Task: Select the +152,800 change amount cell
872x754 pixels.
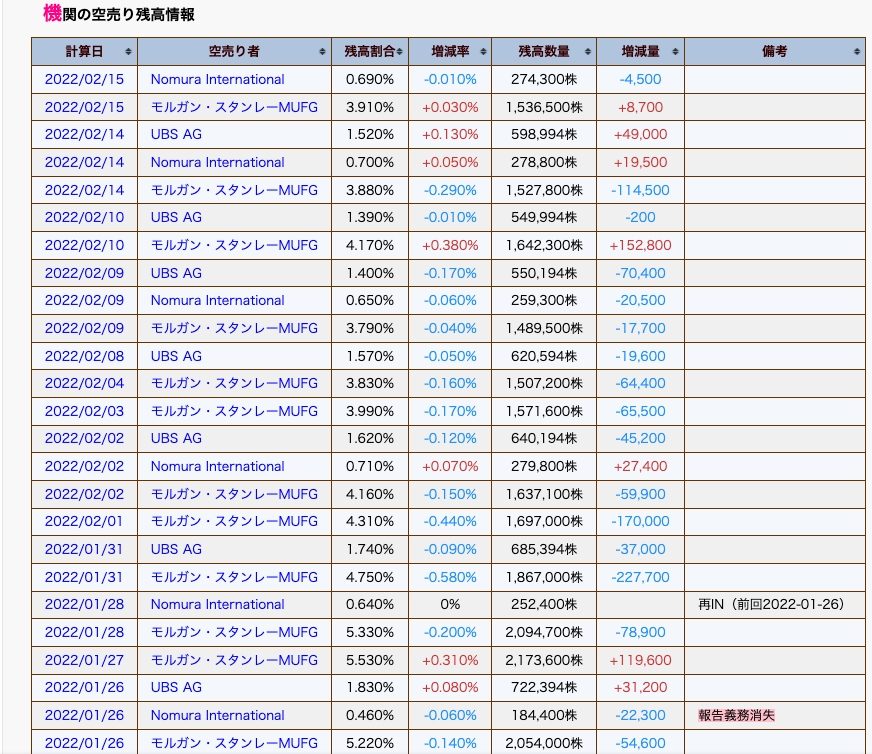Action: coord(641,245)
